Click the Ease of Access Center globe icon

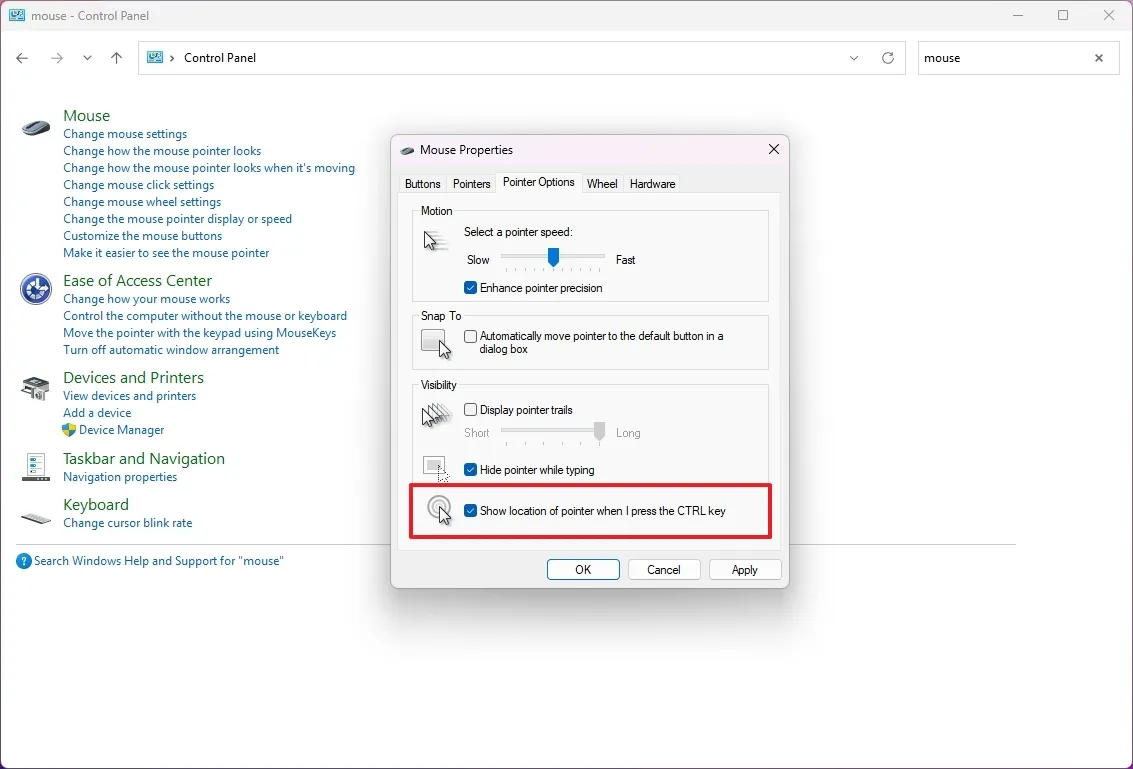[x=36, y=289]
